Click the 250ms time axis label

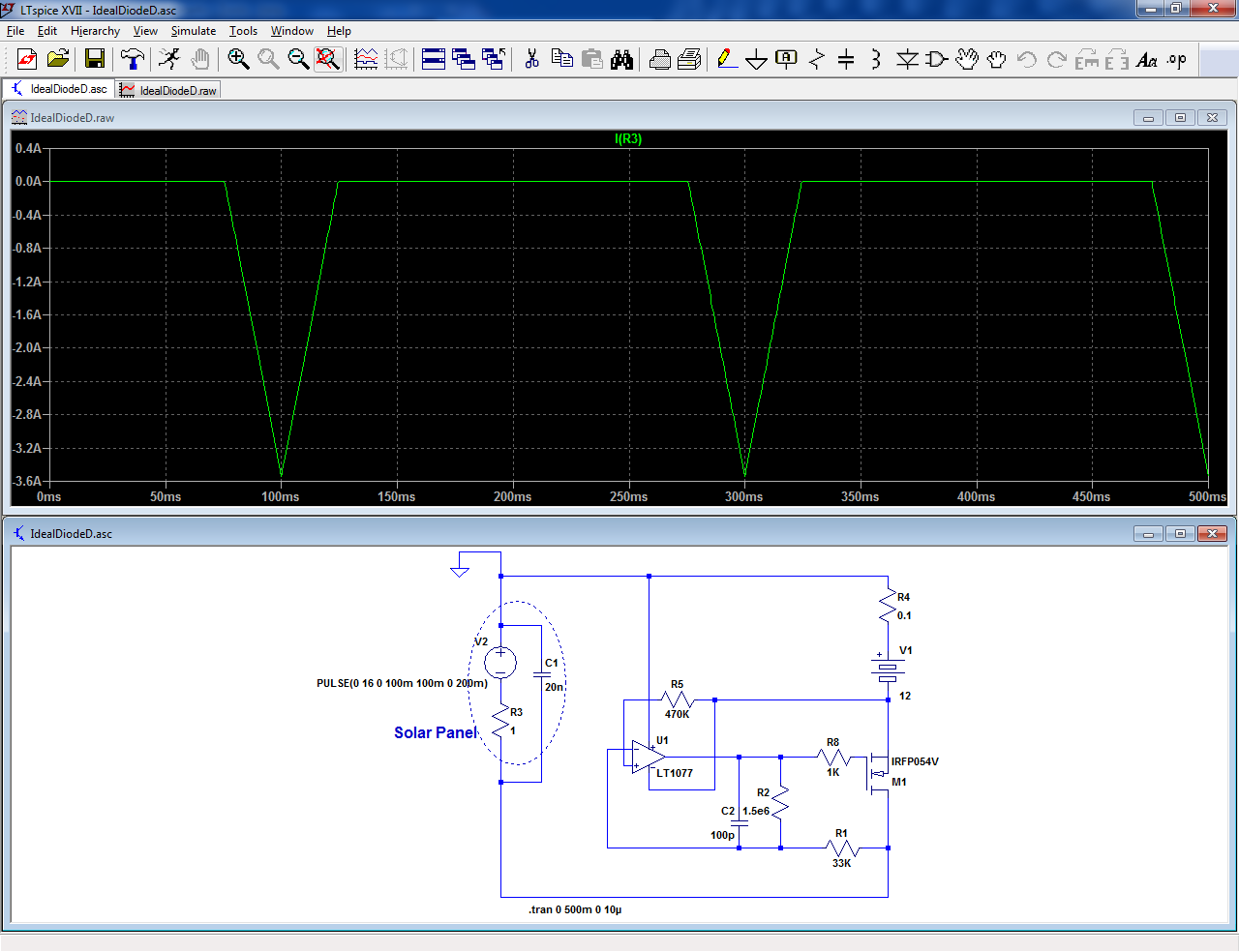click(628, 496)
